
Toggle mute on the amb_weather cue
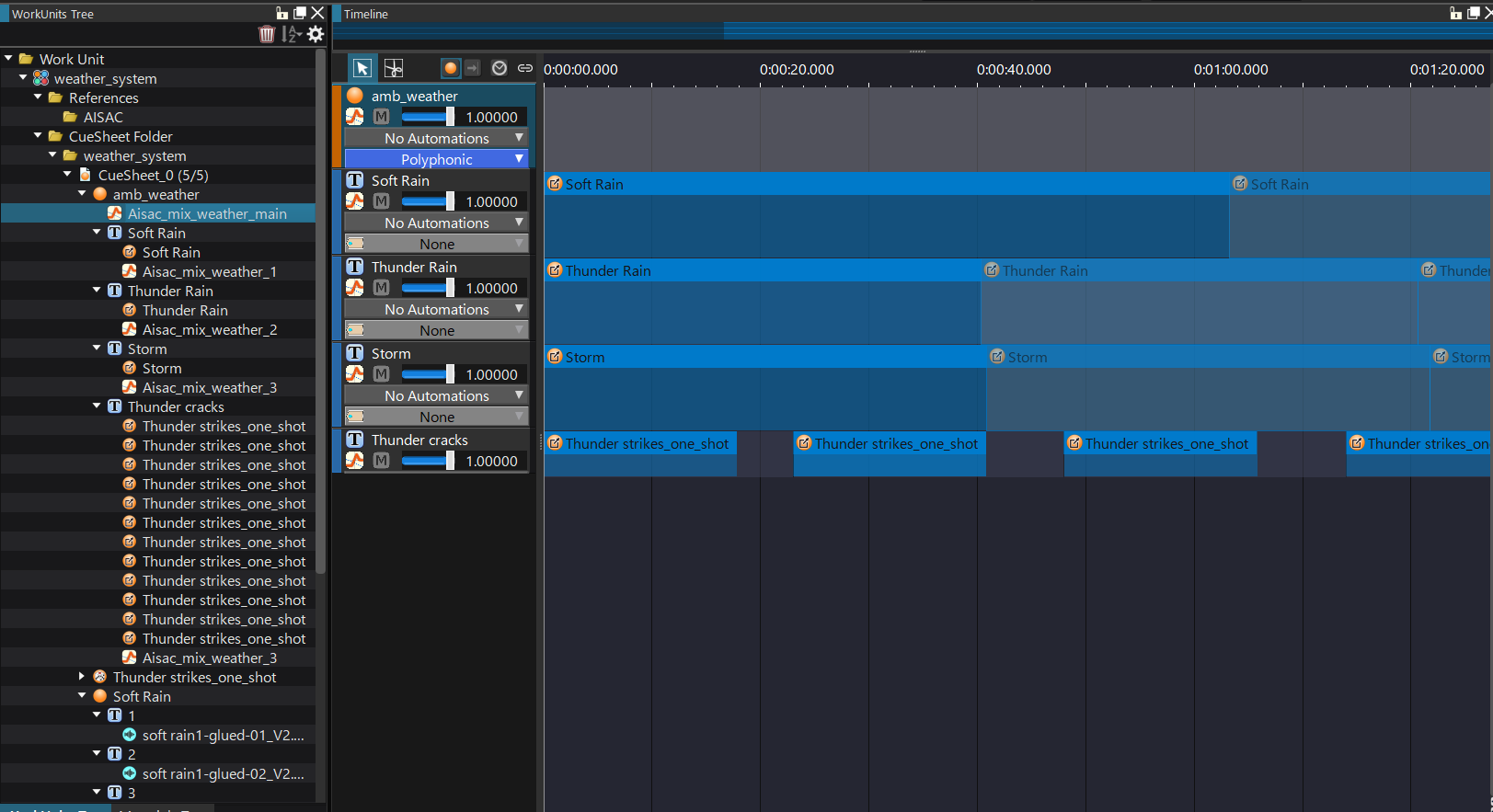pos(382,117)
